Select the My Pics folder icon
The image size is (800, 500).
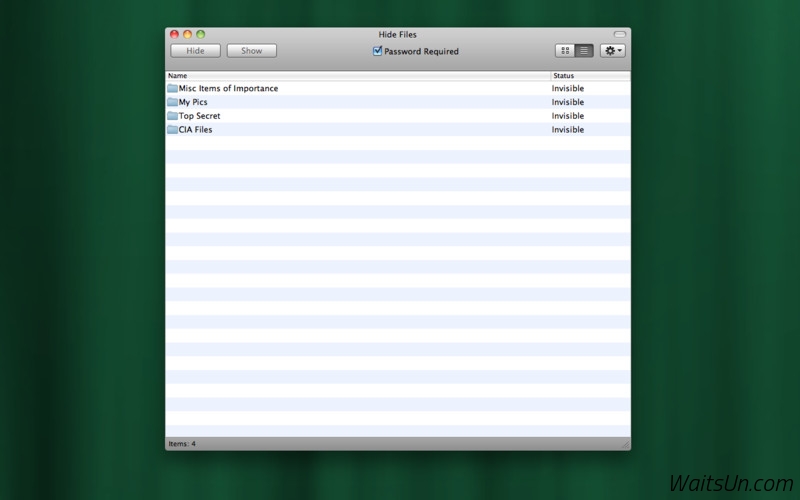pyautogui.click(x=172, y=102)
